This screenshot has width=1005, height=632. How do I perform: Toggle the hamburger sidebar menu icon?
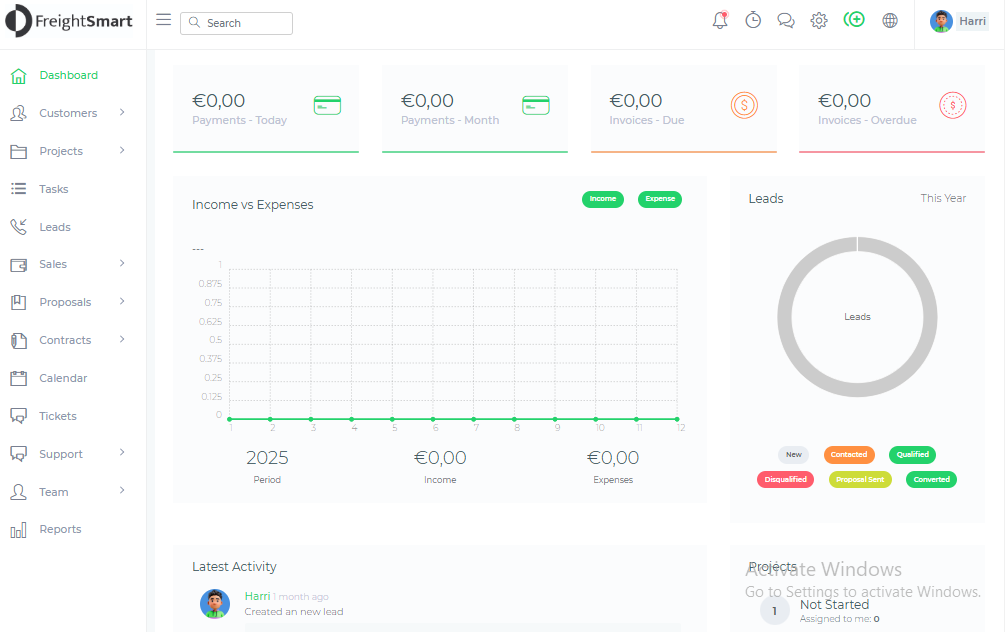click(x=164, y=21)
